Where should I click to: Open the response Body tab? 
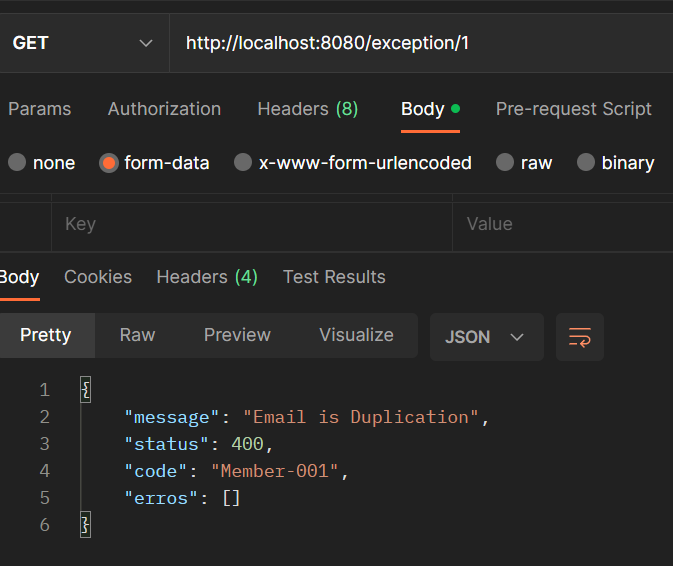coord(19,277)
